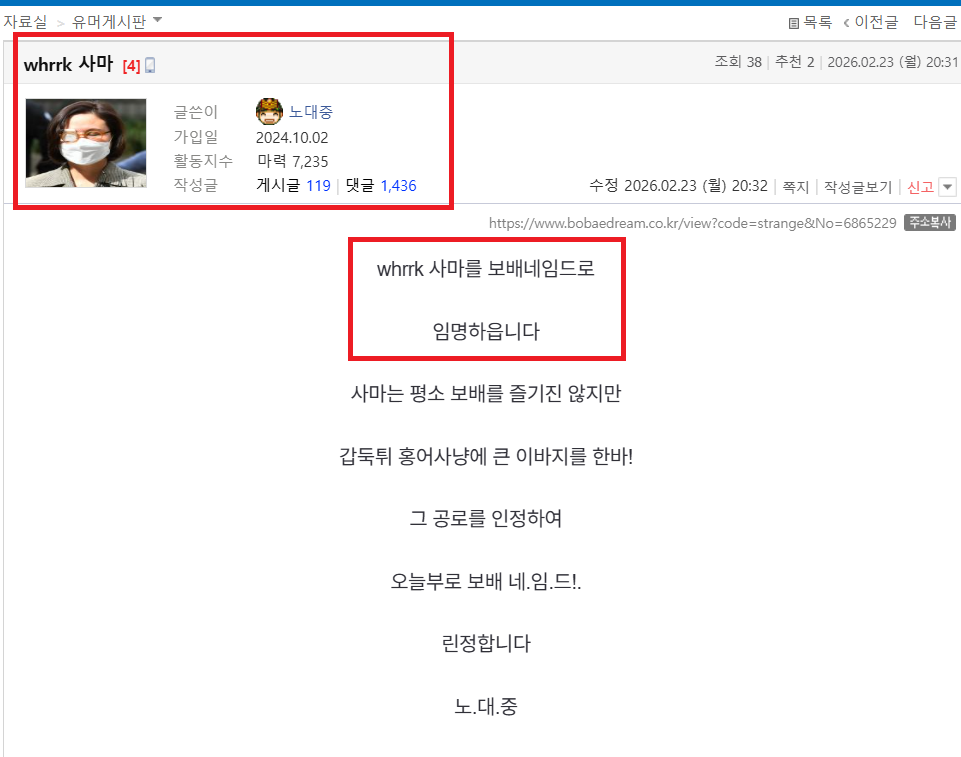
Task: Click 노대중's small profile avatar icon
Action: tap(270, 111)
